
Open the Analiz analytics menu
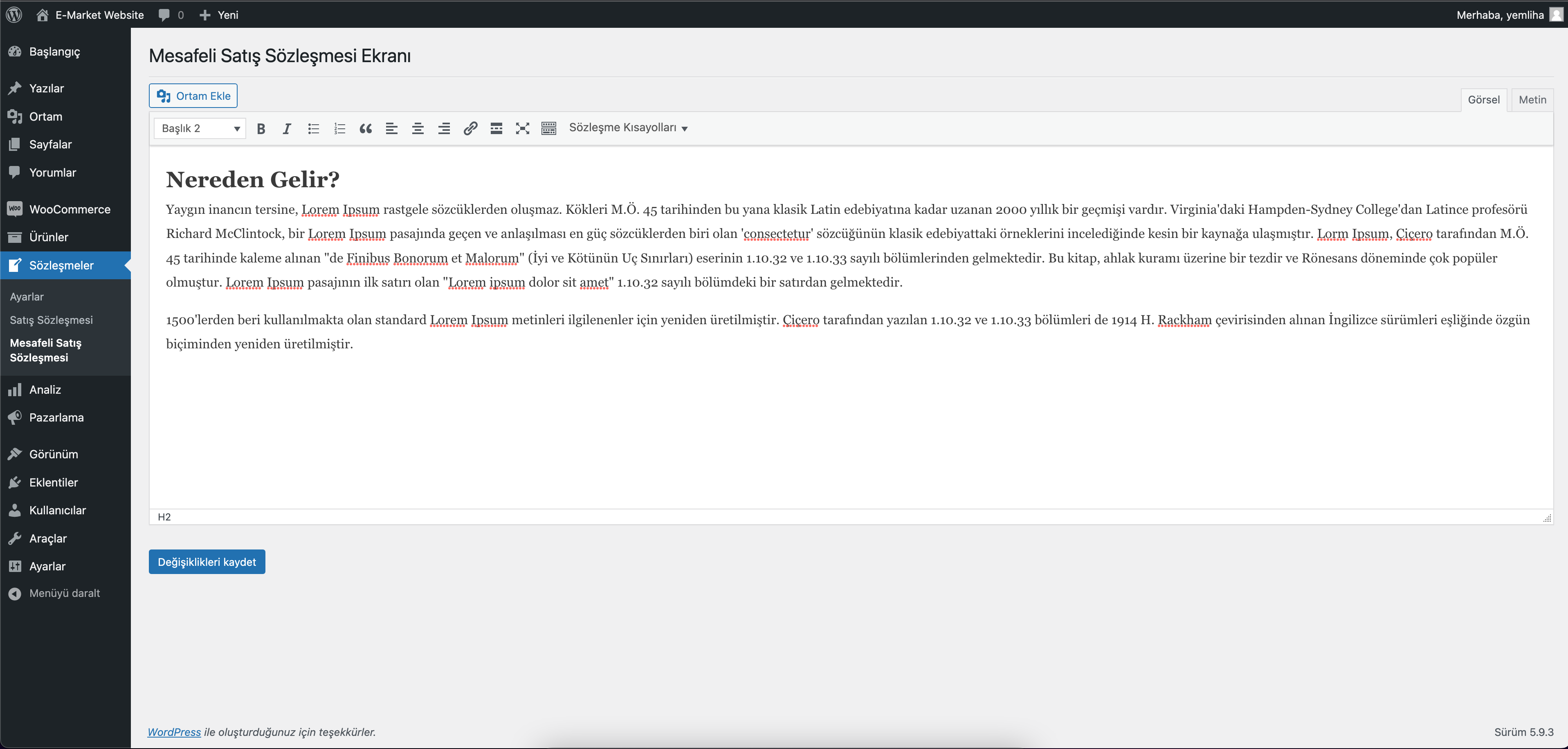tap(65, 389)
